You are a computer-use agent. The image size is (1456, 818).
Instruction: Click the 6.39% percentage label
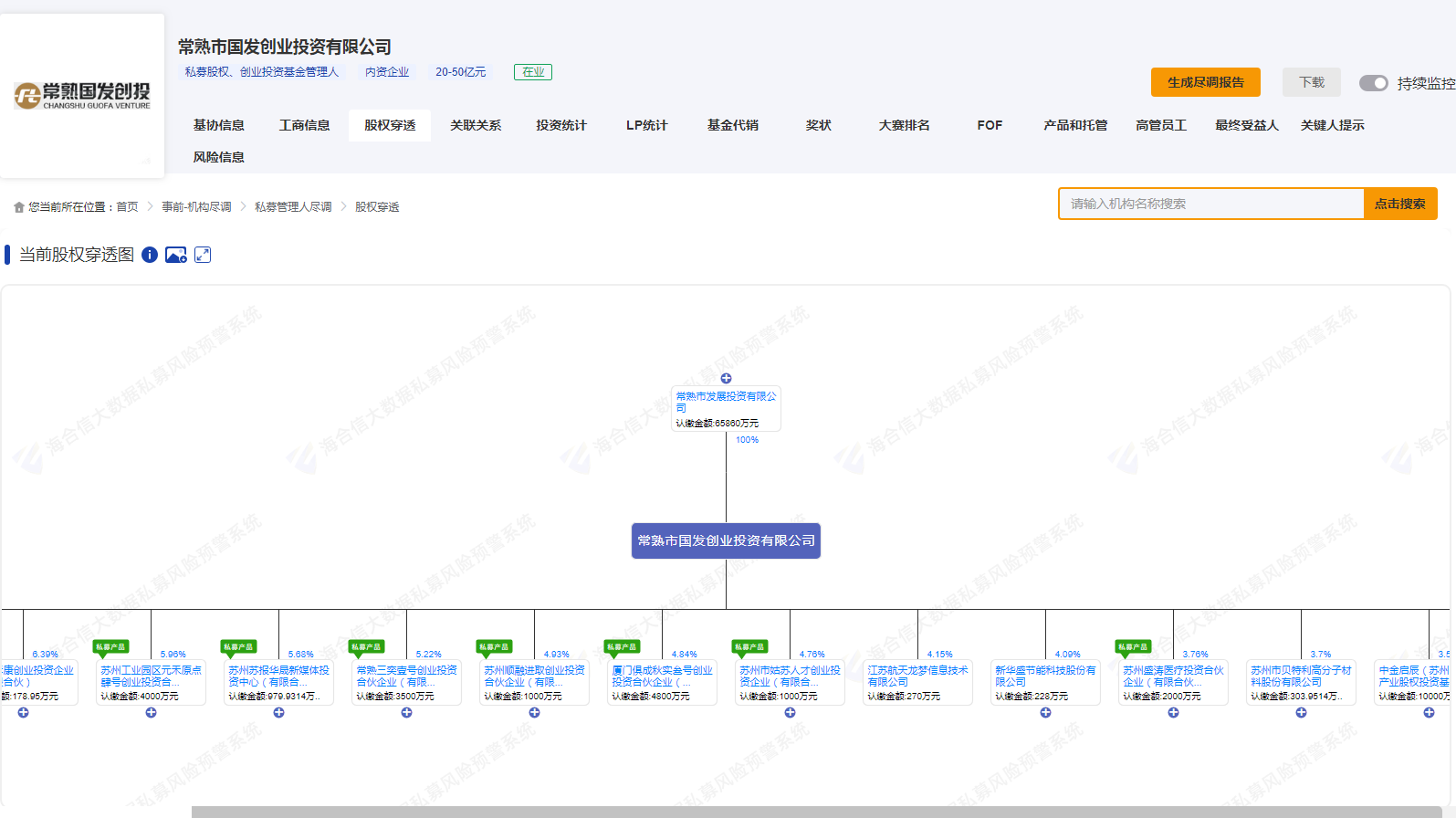(x=45, y=655)
